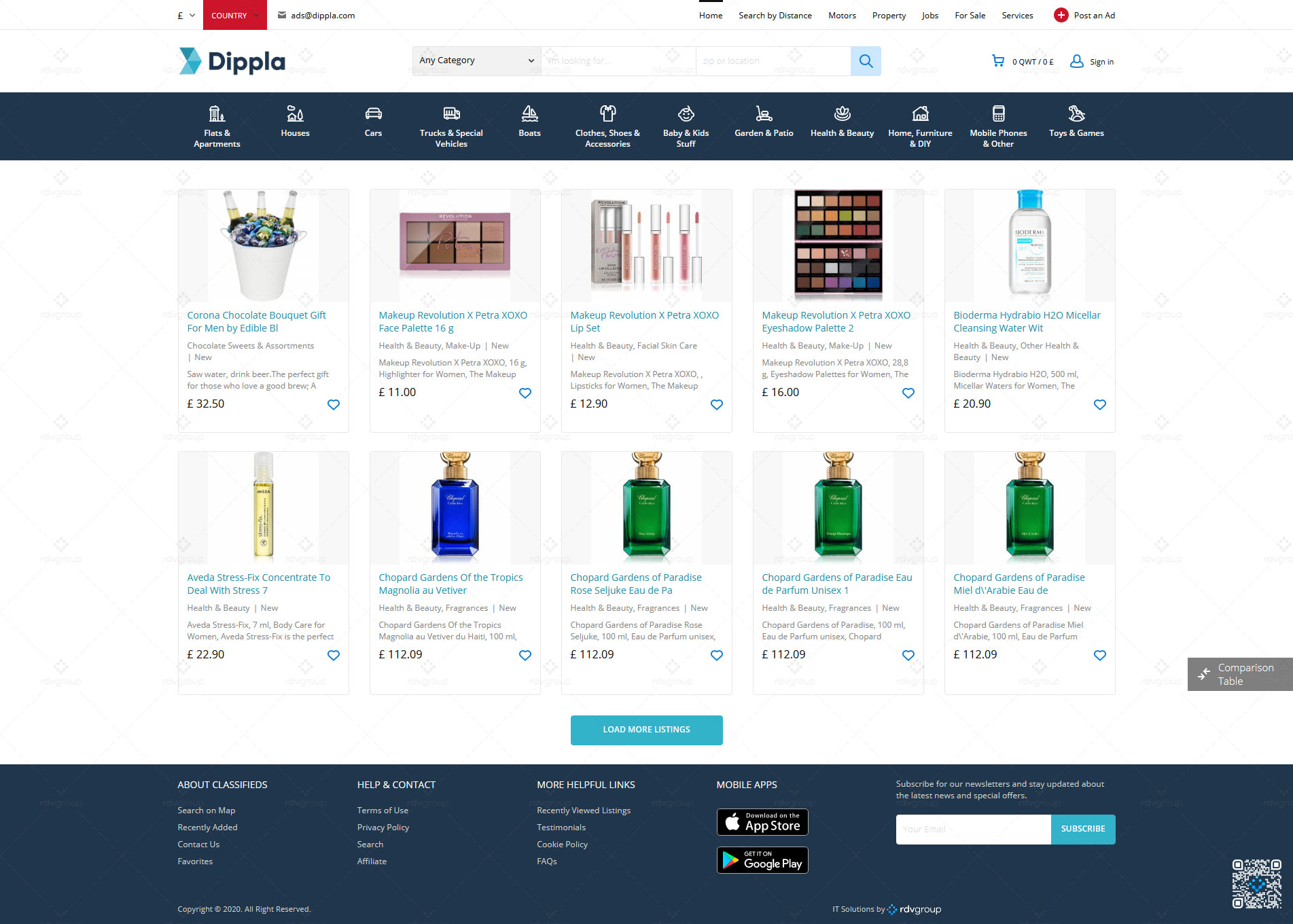Open the Affiliate footer link
This screenshot has height=924, width=1293.
(x=372, y=861)
